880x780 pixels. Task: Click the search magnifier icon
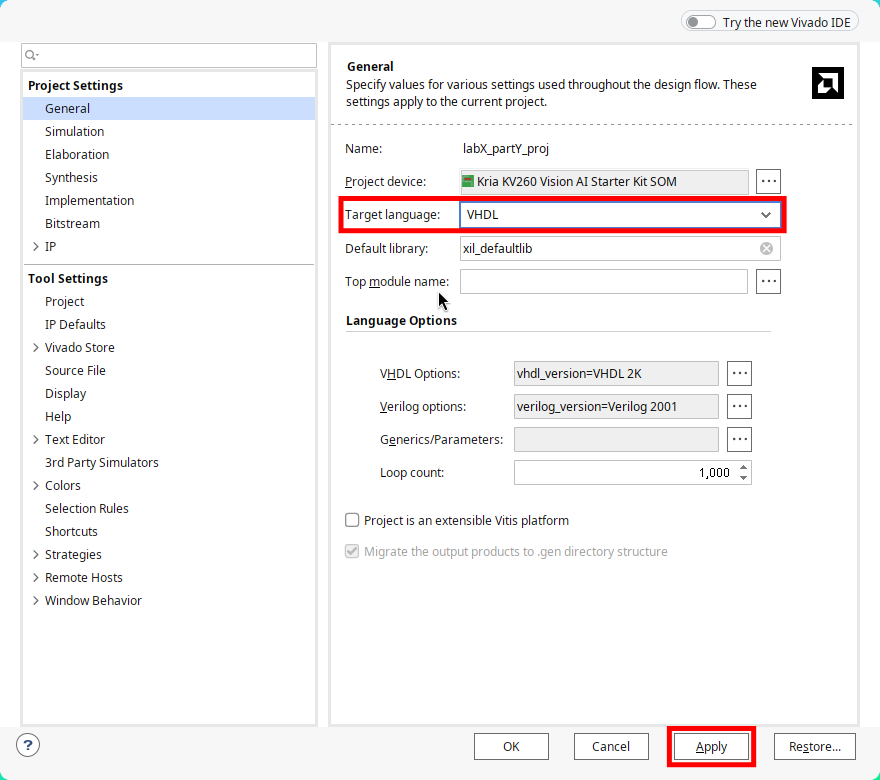[31, 55]
